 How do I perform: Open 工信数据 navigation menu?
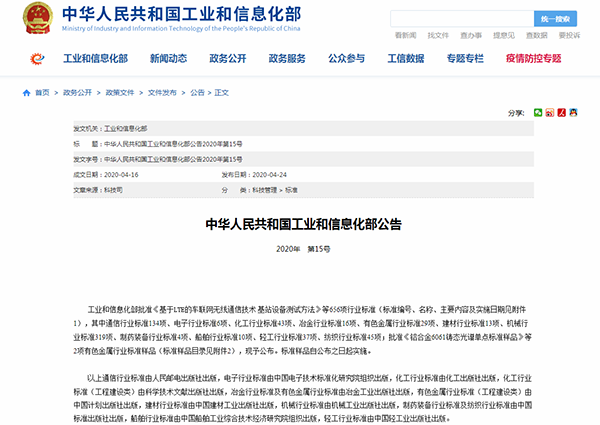click(406, 59)
